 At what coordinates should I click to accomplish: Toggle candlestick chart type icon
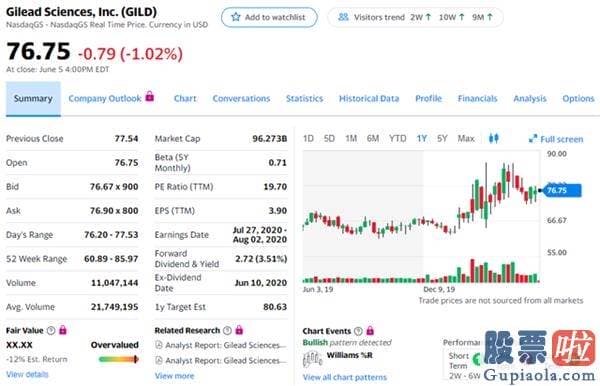[x=494, y=138]
